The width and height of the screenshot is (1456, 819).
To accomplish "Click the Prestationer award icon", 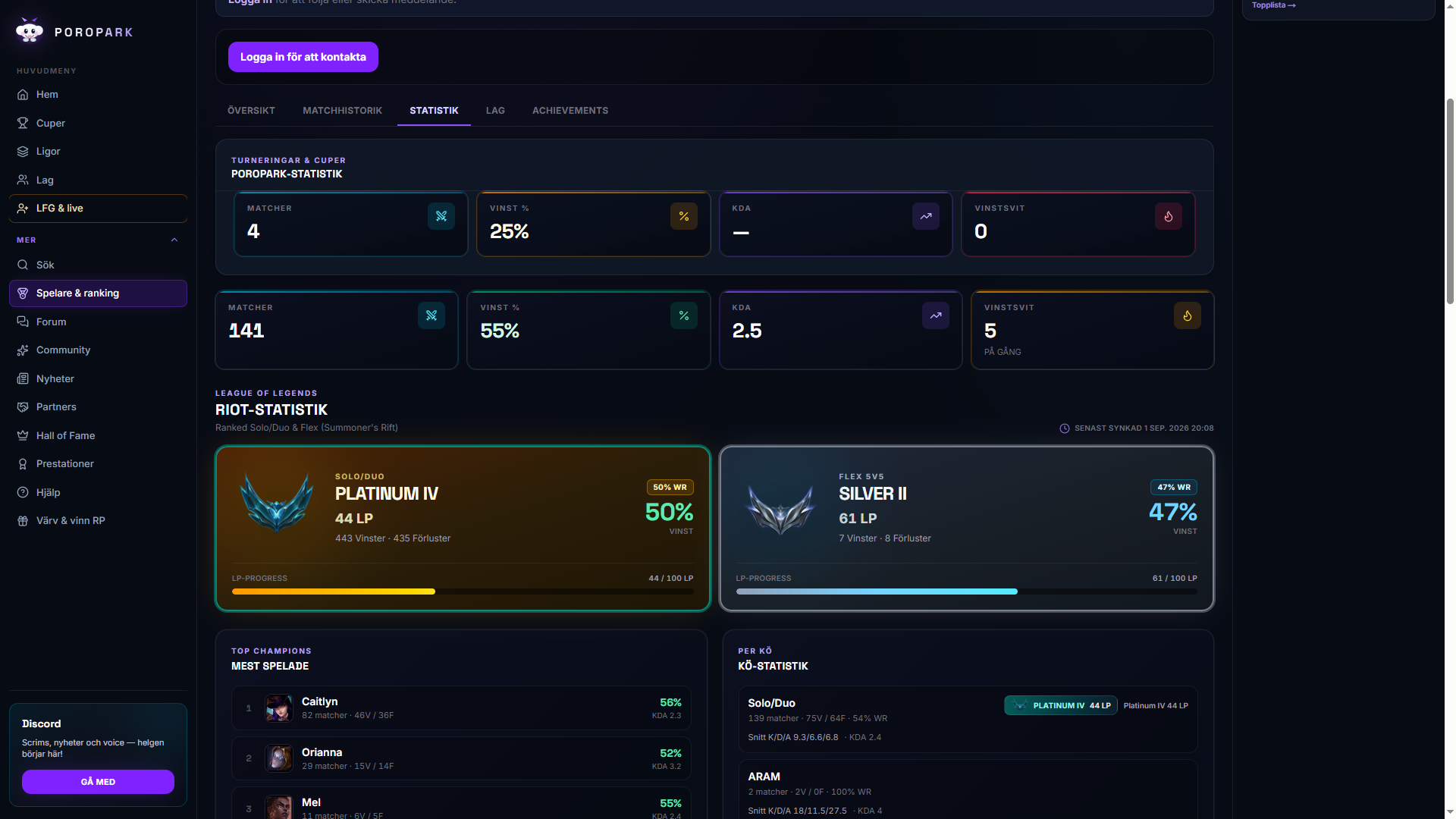I will 23,464.
